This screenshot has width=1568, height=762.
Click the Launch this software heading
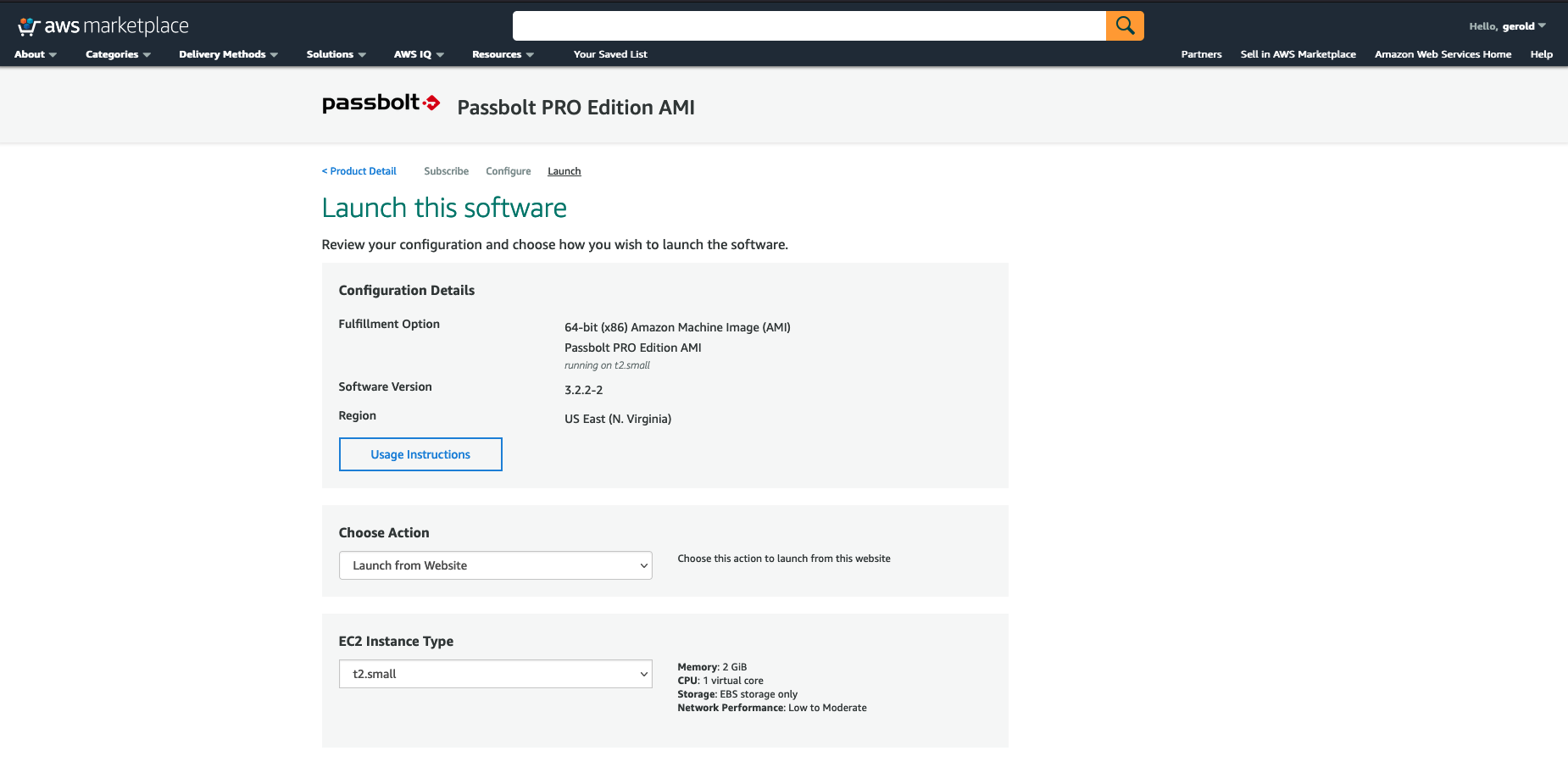tap(444, 208)
